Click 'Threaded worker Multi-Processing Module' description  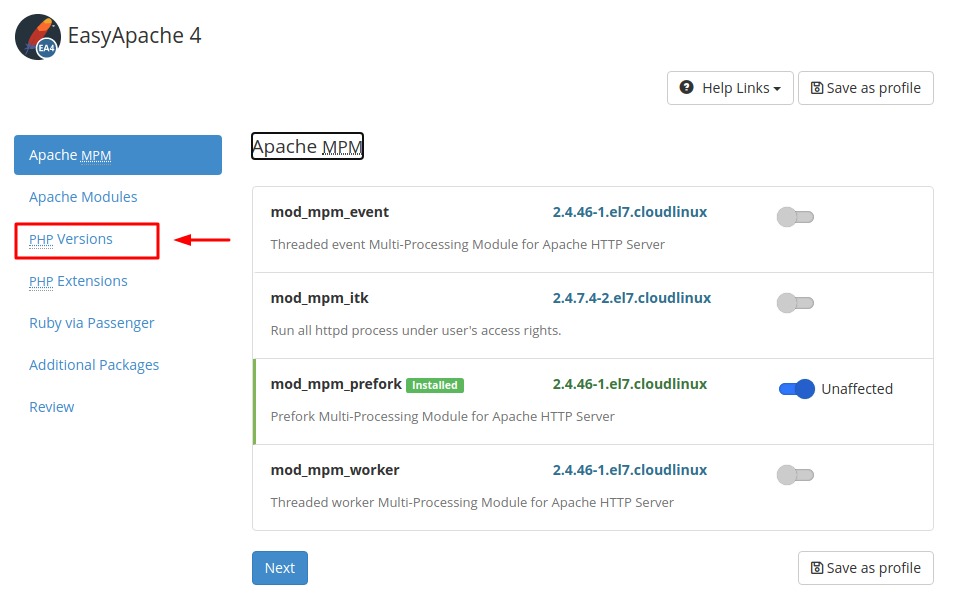click(472, 502)
